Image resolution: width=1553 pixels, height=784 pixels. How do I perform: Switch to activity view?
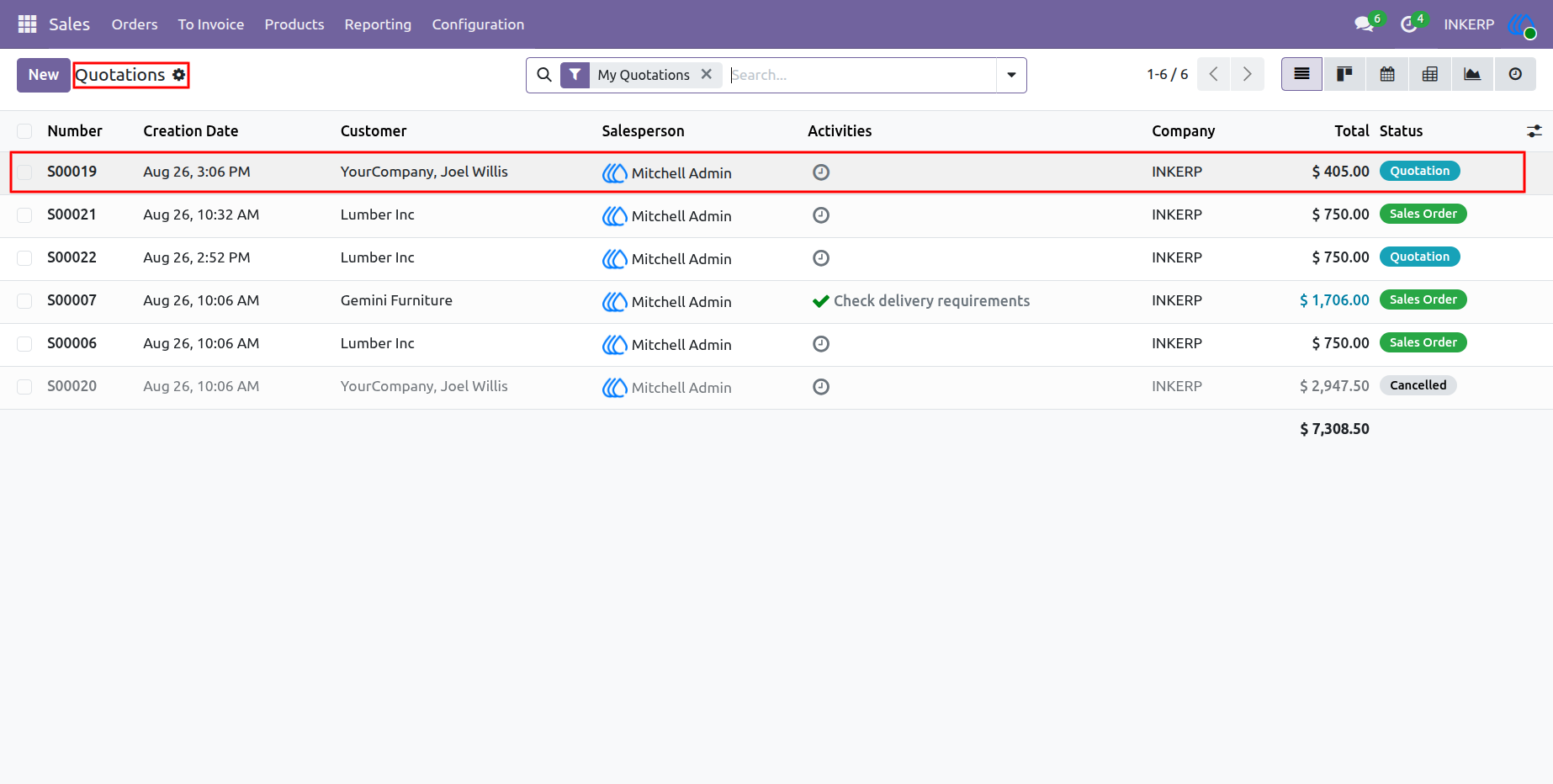1515,74
